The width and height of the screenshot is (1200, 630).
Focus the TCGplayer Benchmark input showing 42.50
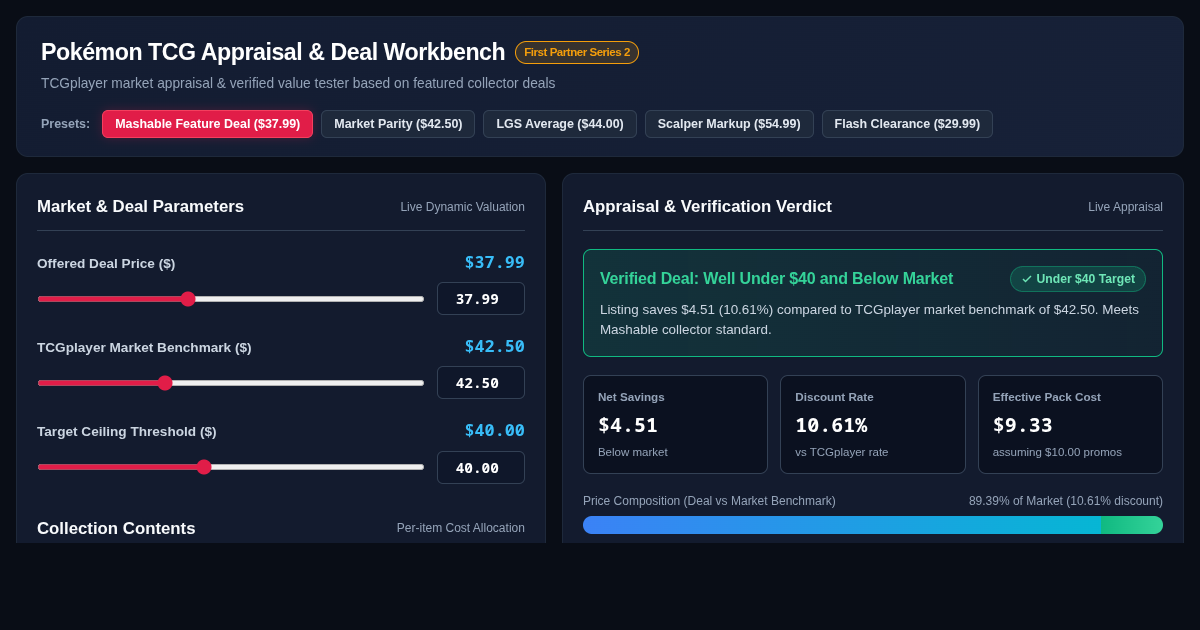(481, 383)
